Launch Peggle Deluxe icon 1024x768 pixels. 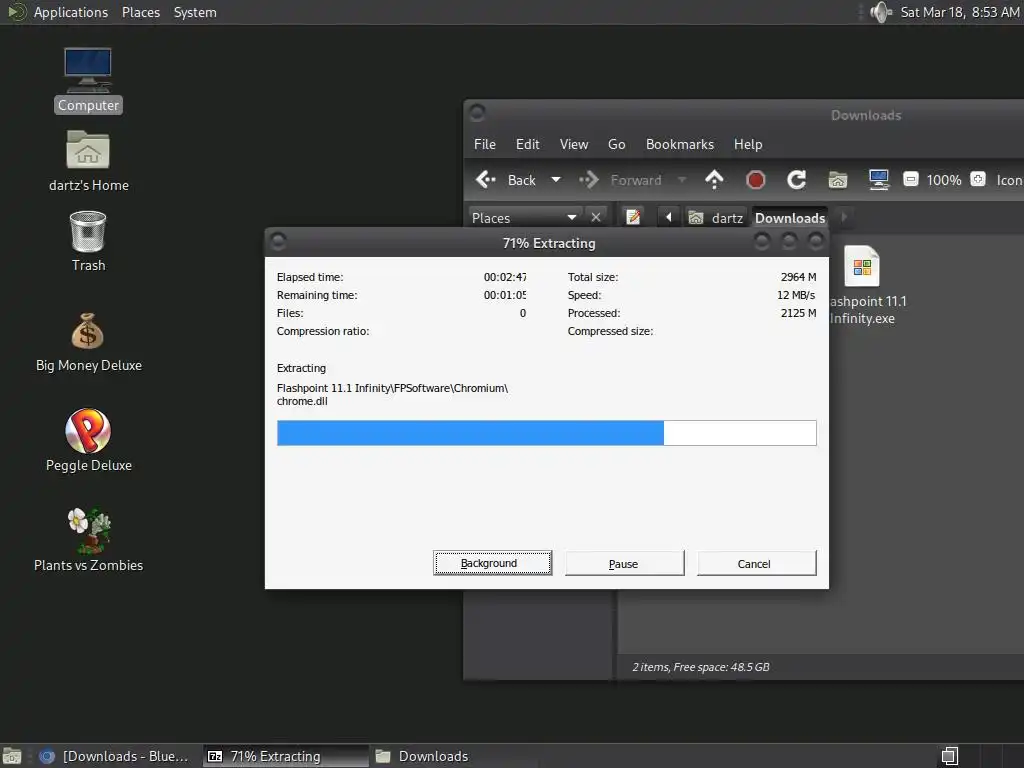pyautogui.click(x=88, y=441)
